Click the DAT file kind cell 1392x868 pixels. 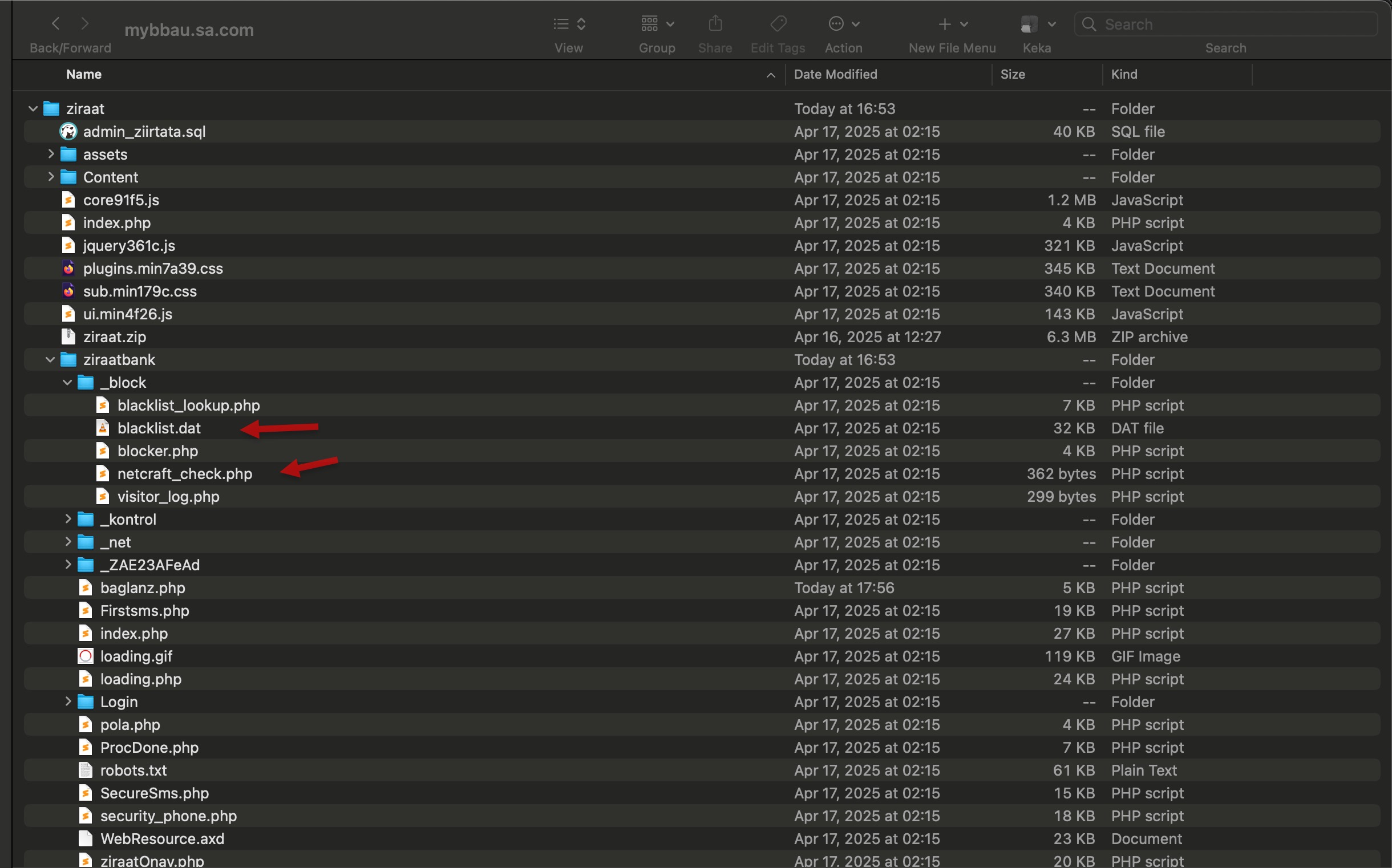coord(1137,428)
